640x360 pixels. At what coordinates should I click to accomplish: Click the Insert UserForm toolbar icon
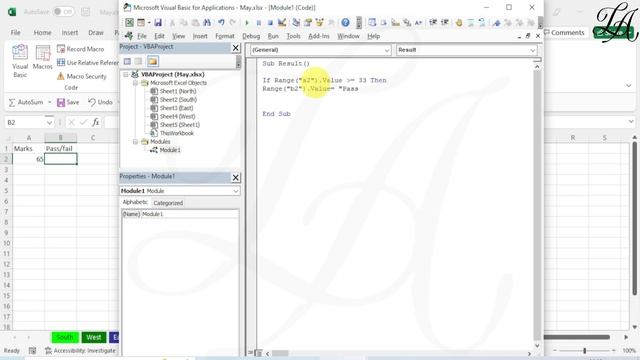(x=141, y=23)
